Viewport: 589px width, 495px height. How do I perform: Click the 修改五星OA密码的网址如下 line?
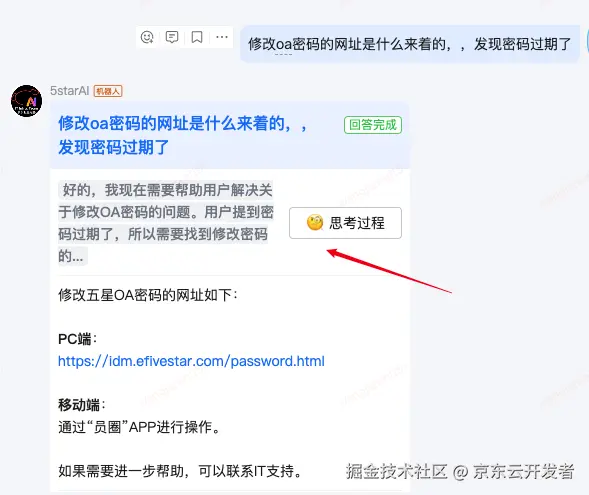(x=148, y=295)
